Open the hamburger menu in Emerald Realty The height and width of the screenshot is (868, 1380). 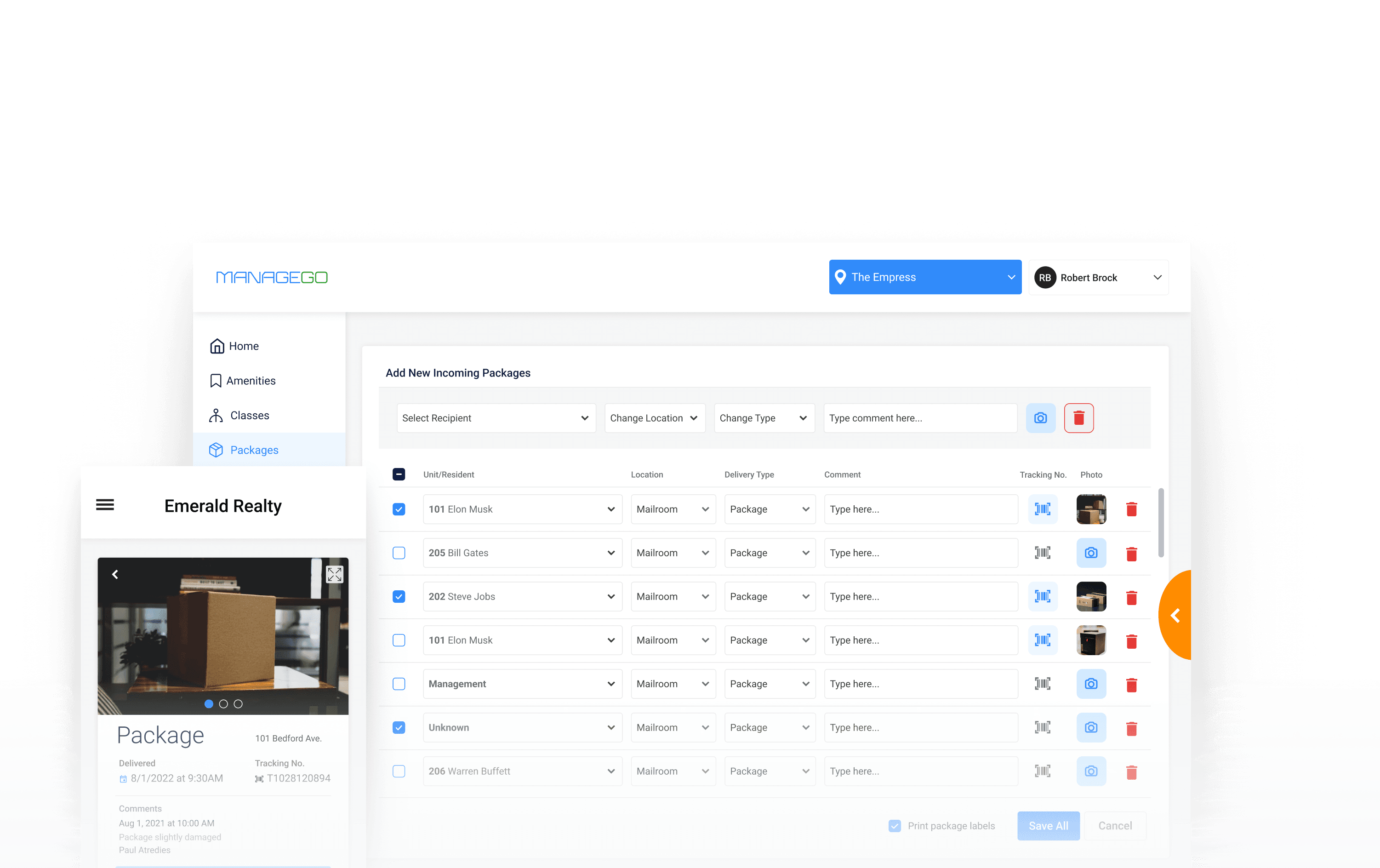105,505
